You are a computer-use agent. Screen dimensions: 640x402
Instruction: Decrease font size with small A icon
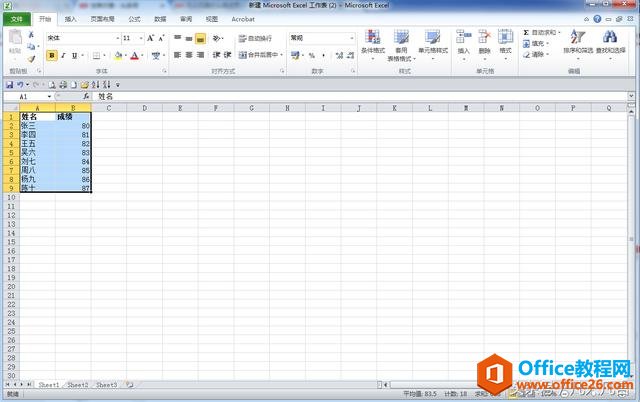click(x=161, y=38)
